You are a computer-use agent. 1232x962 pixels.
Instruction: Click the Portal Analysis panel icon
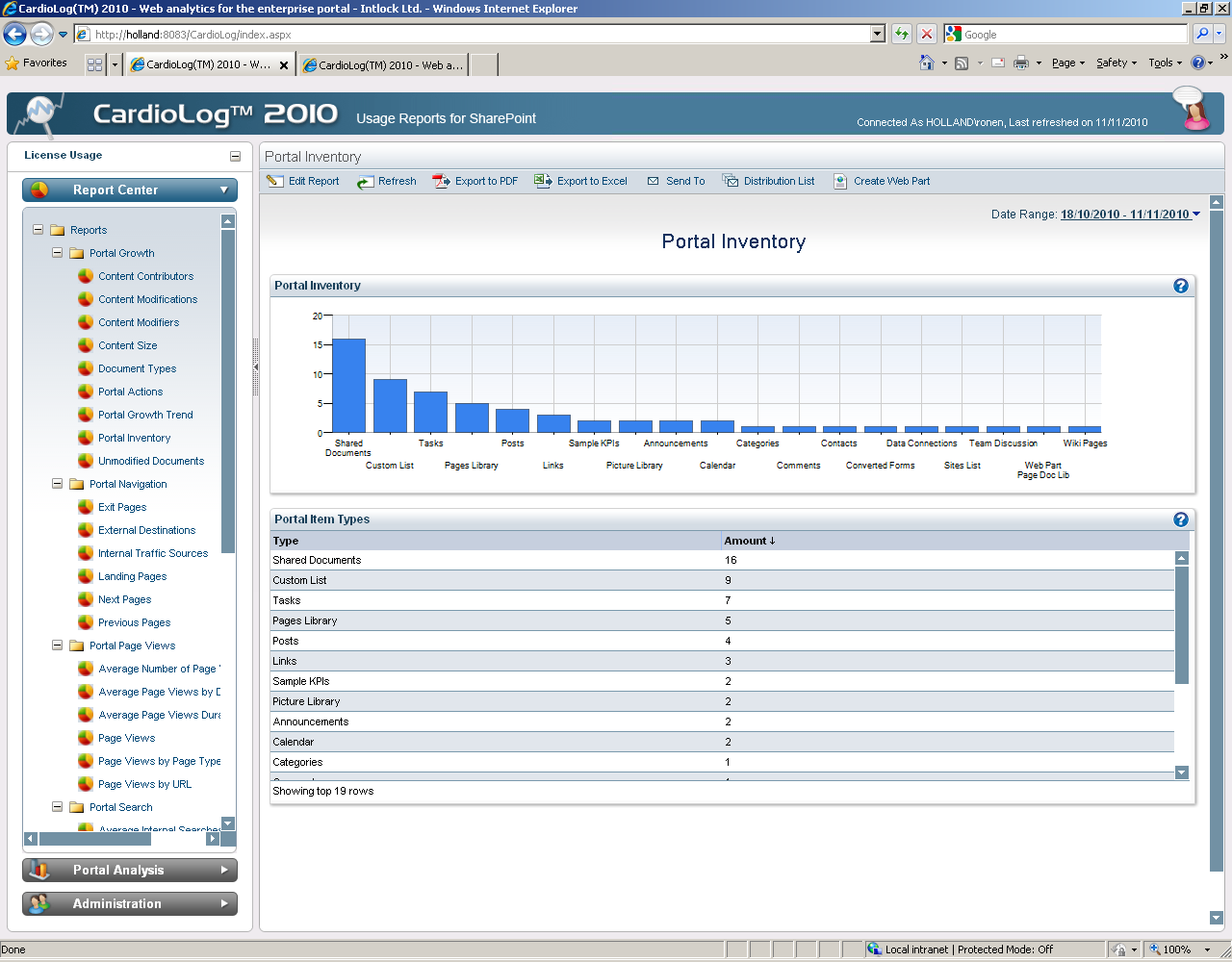pyautogui.click(x=39, y=870)
